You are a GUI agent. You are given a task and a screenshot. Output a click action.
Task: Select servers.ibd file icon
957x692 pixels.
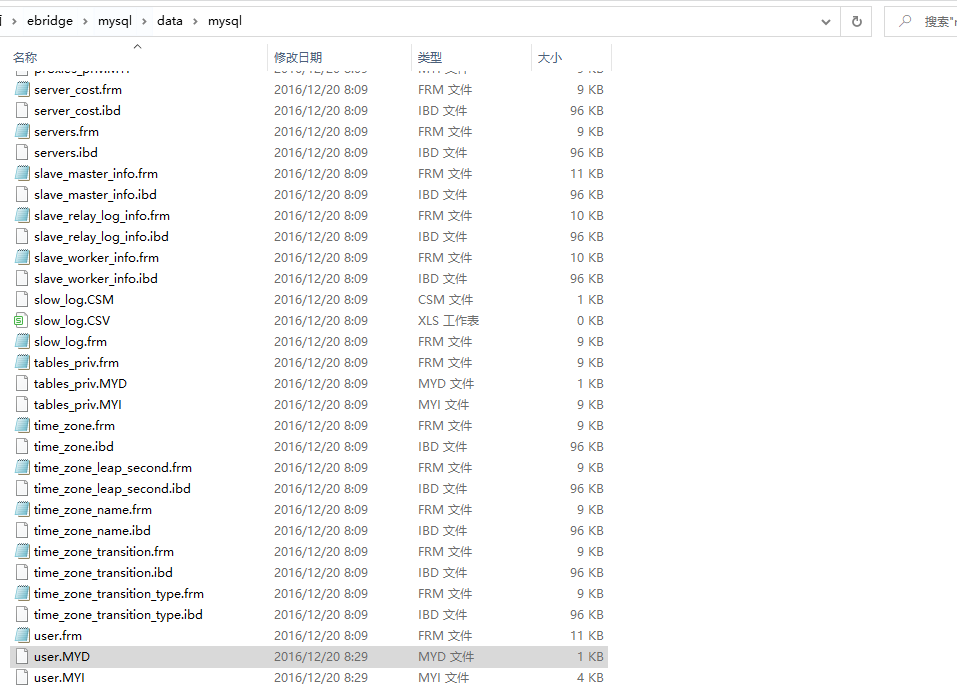22,153
